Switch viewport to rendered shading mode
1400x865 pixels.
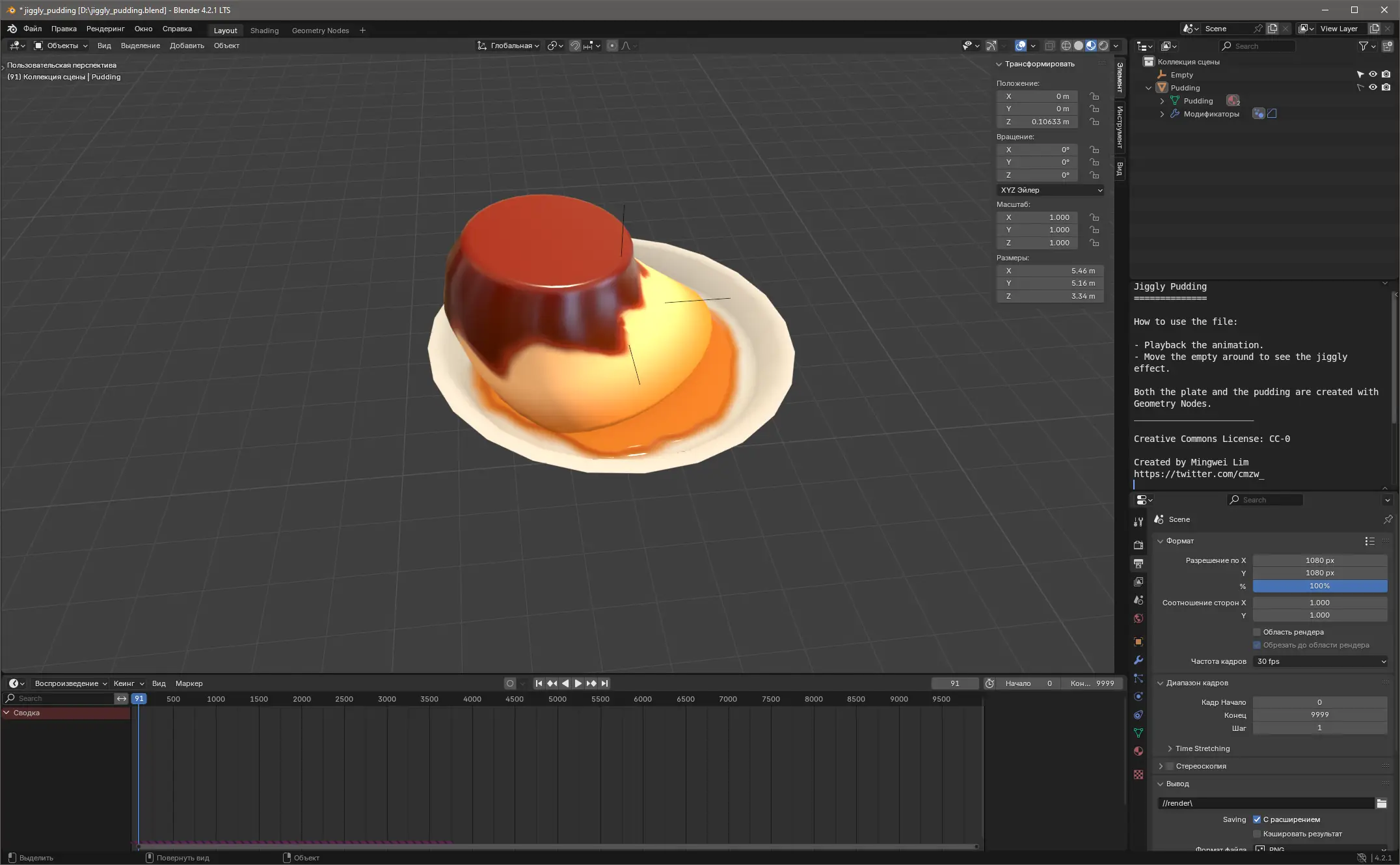click(1104, 46)
